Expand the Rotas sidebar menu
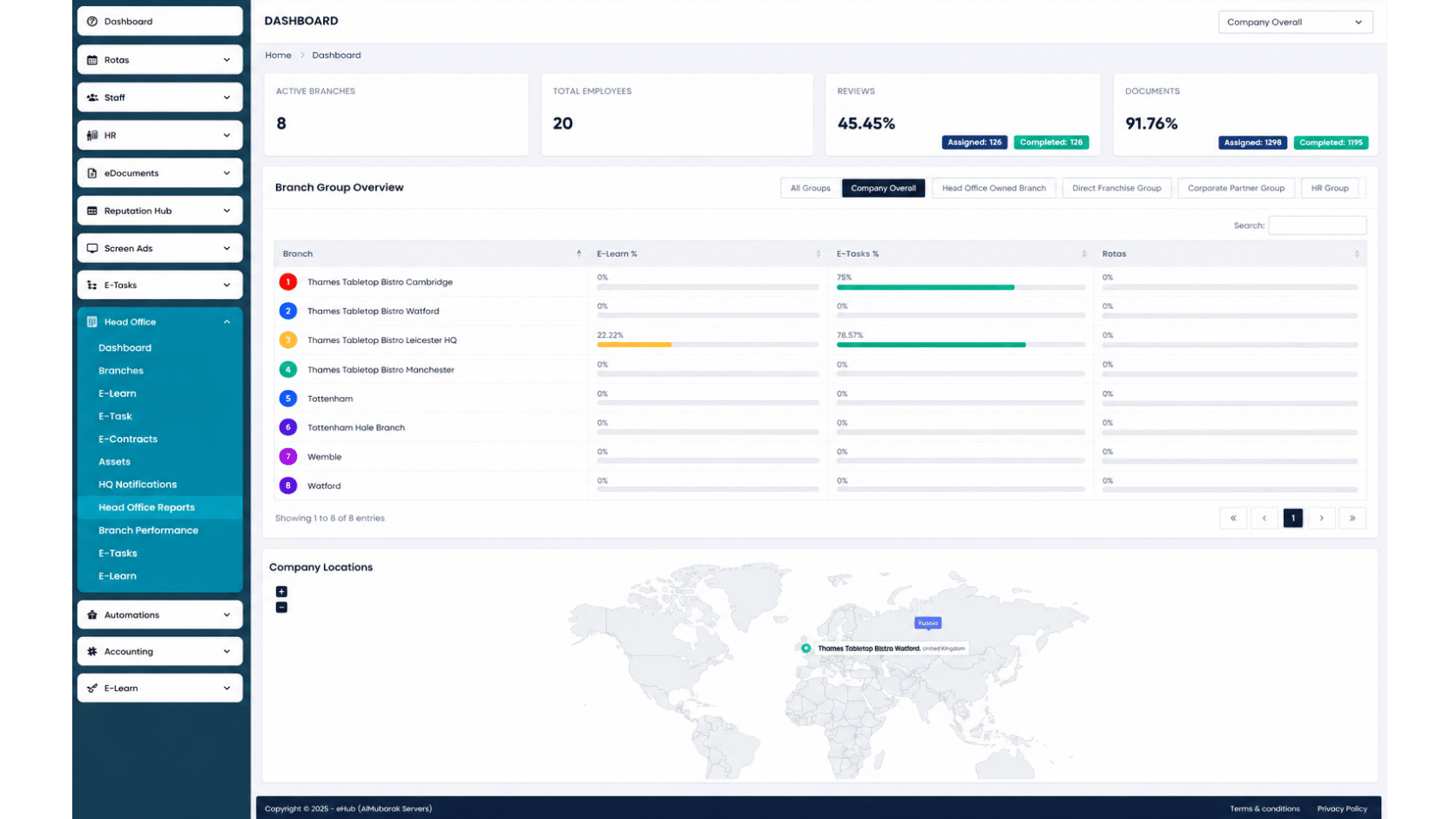This screenshot has width=1456, height=819. pos(159,60)
